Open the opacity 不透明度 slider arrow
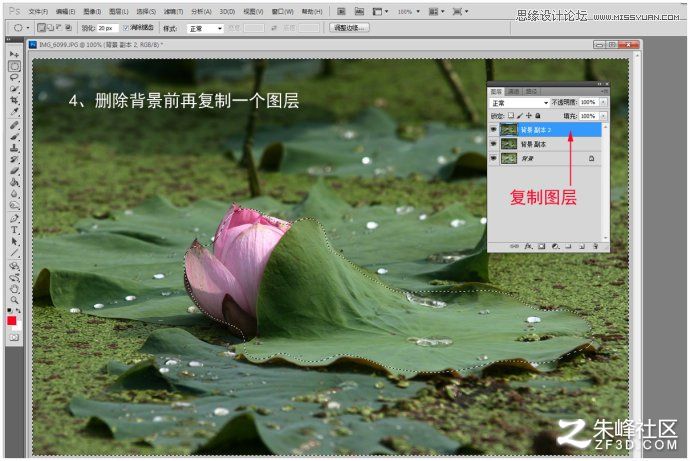 [x=603, y=102]
